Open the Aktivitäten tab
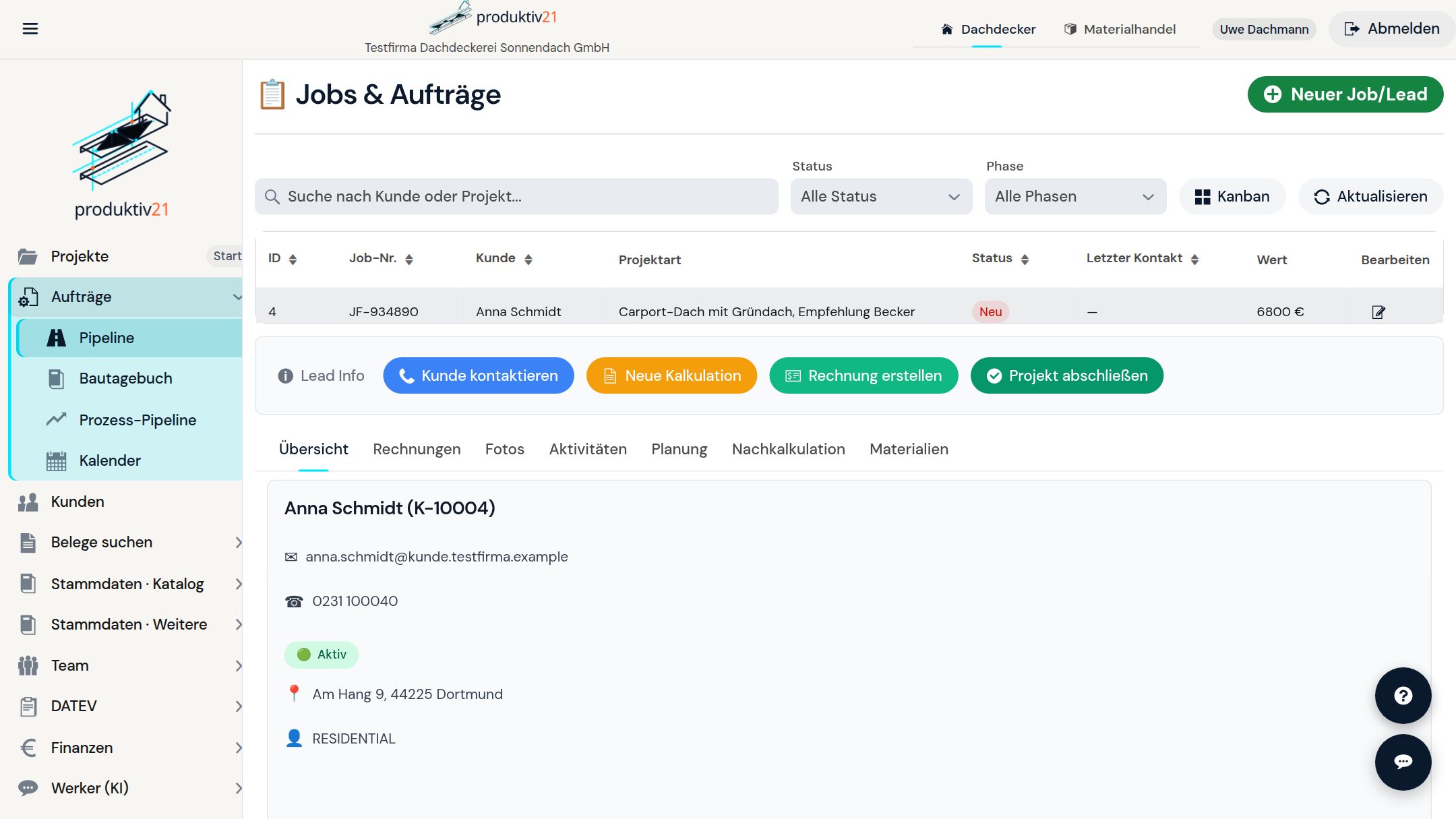 [588, 450]
